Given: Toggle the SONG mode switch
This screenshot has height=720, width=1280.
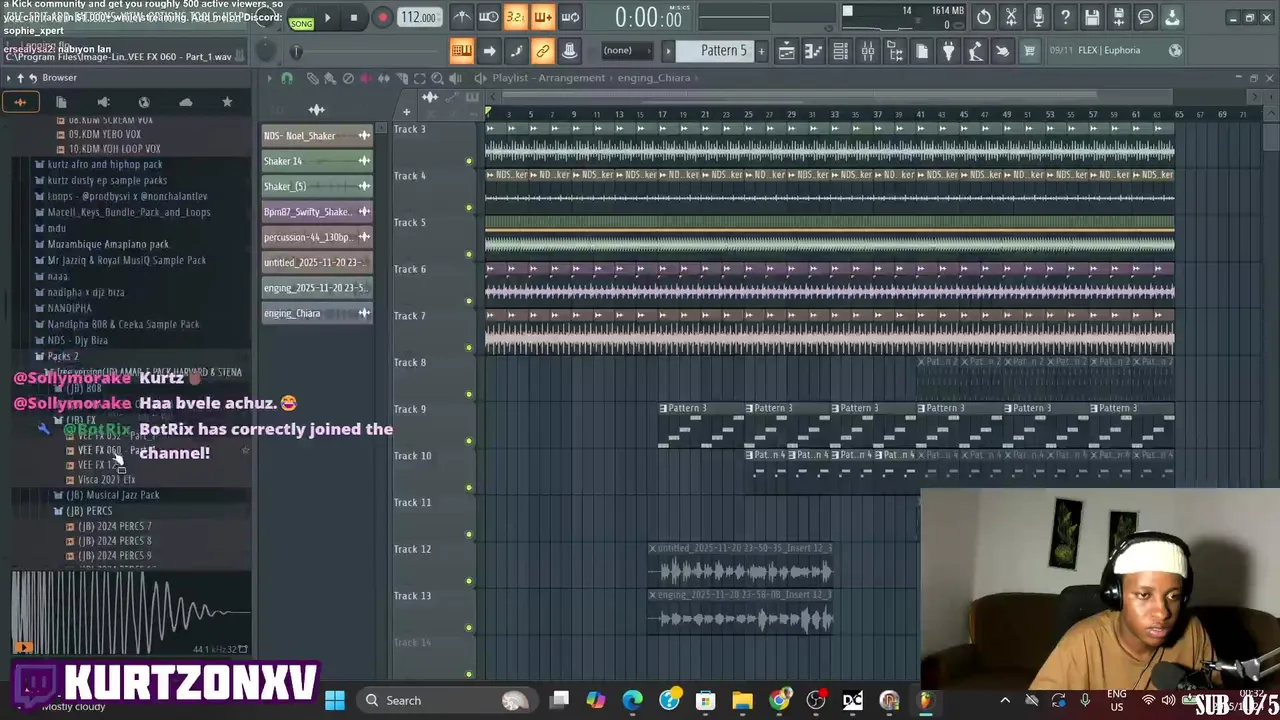Looking at the screenshot, I should click(x=301, y=21).
